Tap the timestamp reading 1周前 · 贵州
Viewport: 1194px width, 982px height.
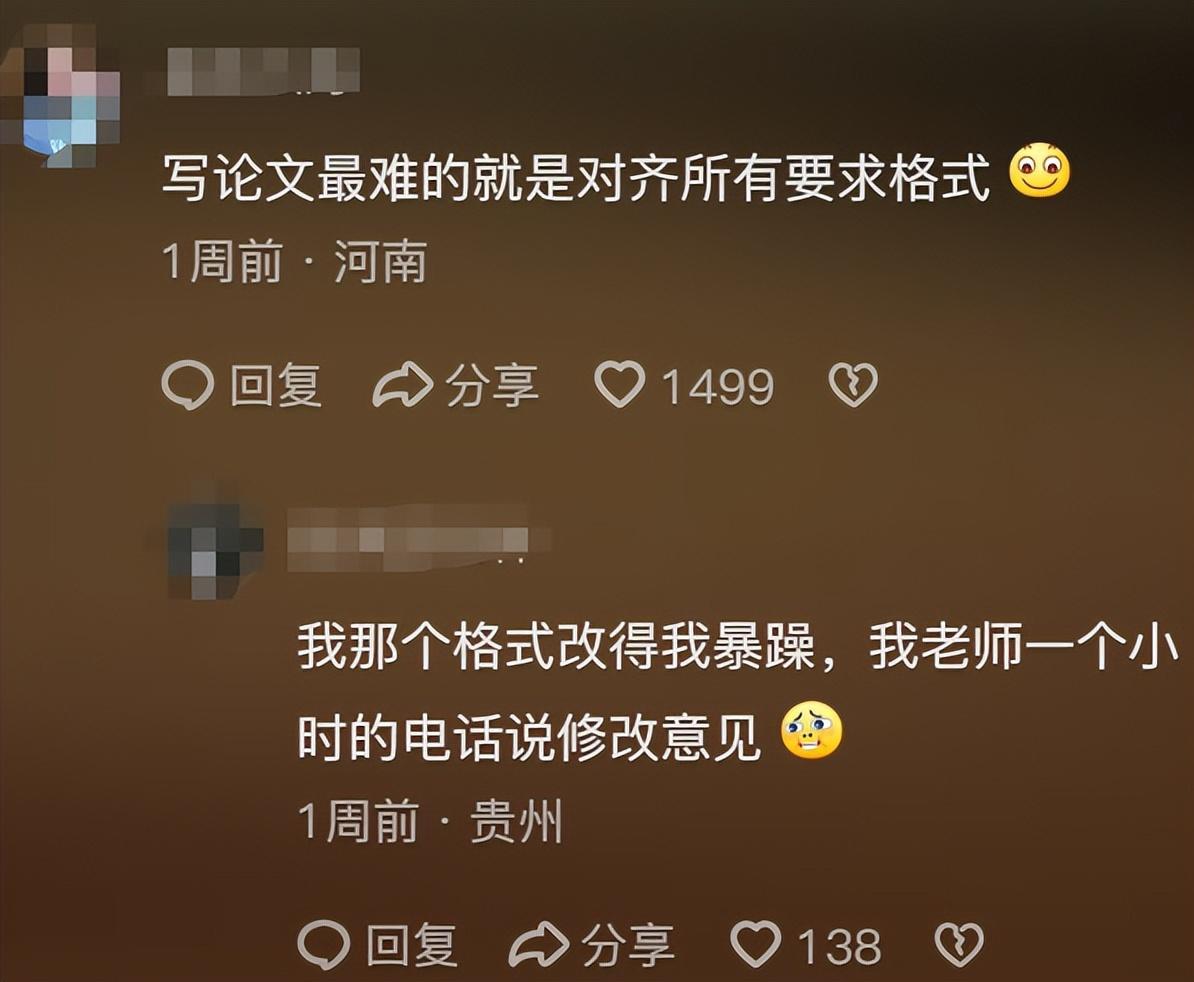pos(430,821)
